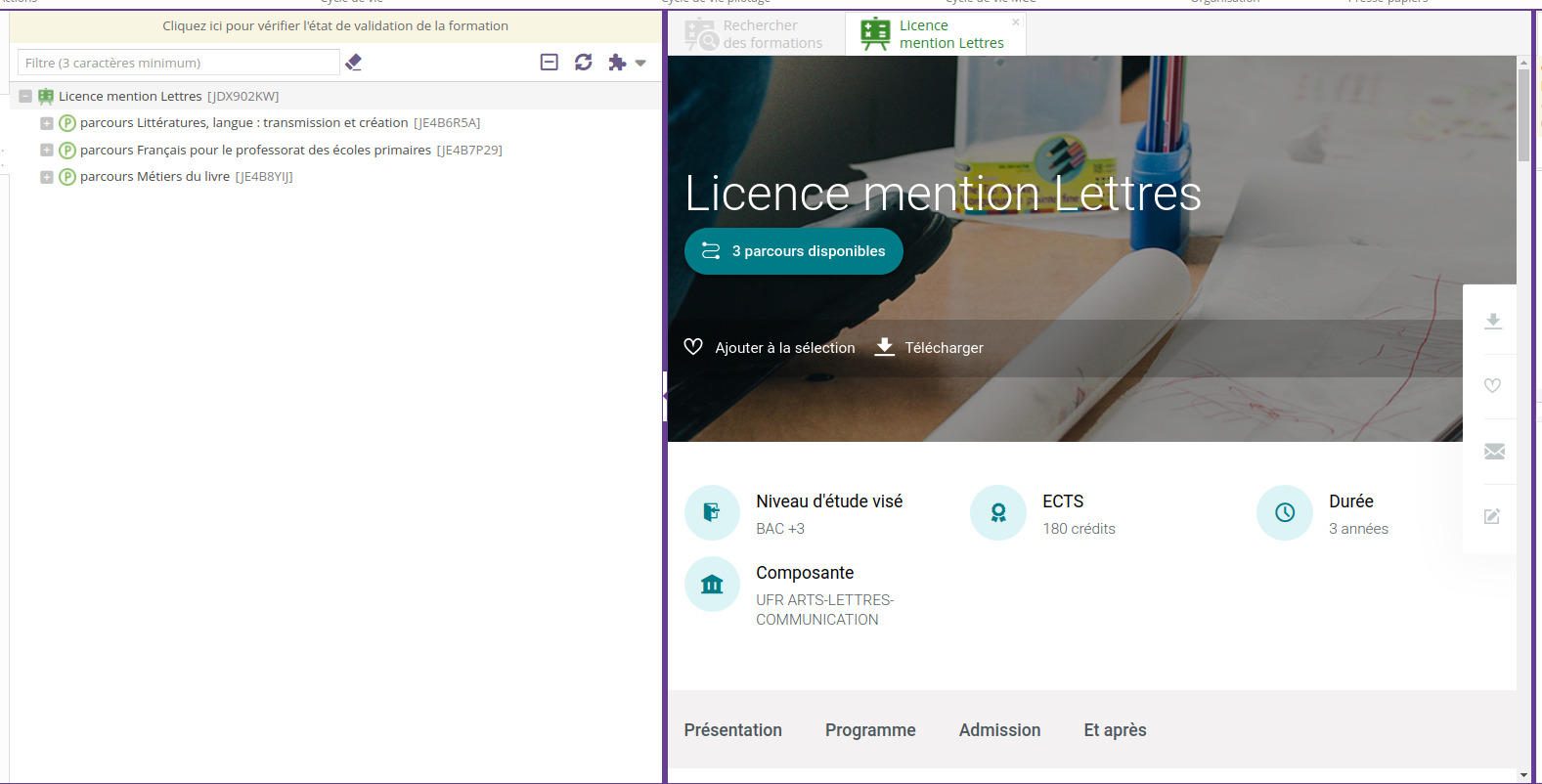Click the Durée clock icon
The width and height of the screenshot is (1542, 784).
coord(1285,512)
